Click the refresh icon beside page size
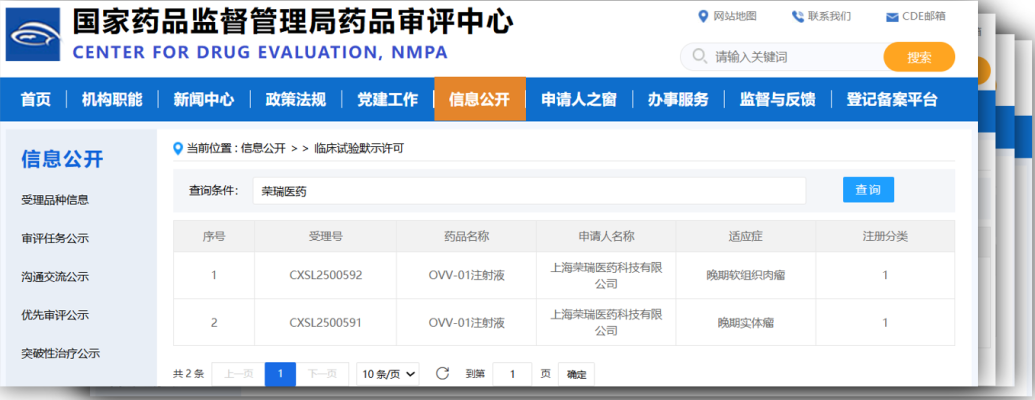 [442, 374]
